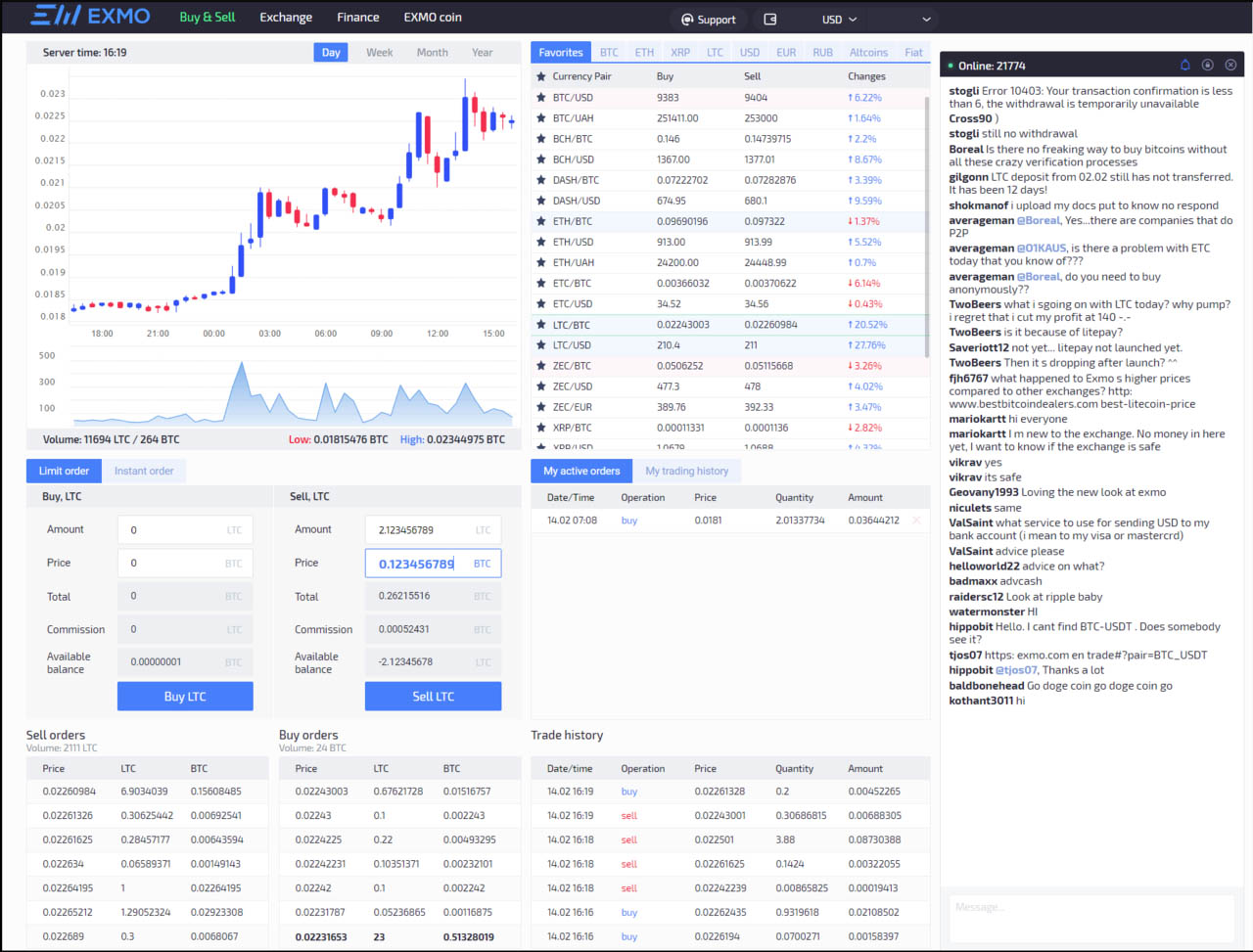The width and height of the screenshot is (1253, 952).
Task: Select the RUB pairs tab
Action: [x=822, y=53]
